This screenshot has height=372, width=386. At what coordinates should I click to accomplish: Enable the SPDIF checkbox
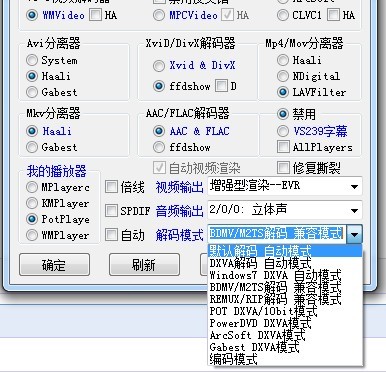(x=111, y=211)
